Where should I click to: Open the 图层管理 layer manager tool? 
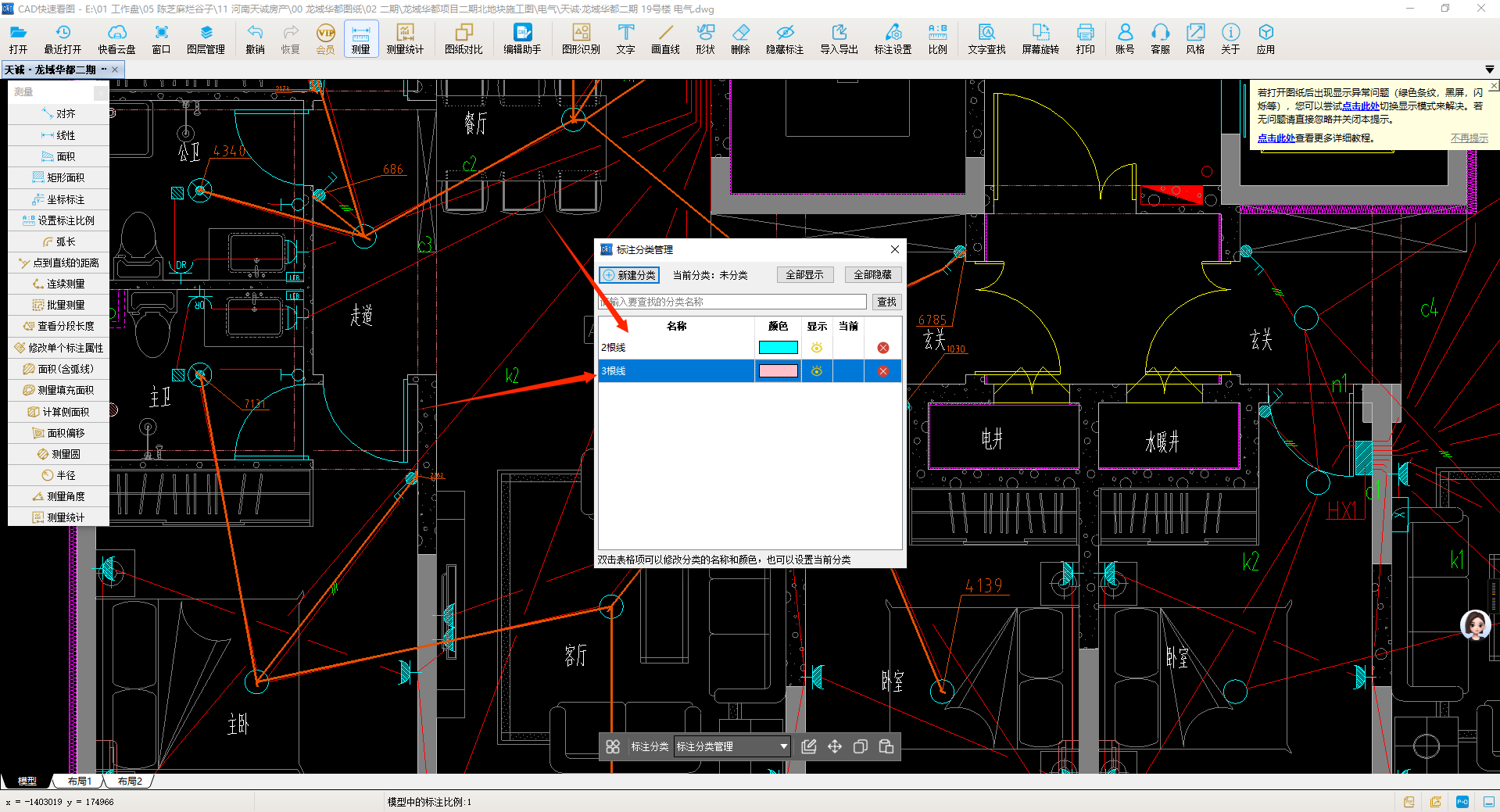pos(206,38)
